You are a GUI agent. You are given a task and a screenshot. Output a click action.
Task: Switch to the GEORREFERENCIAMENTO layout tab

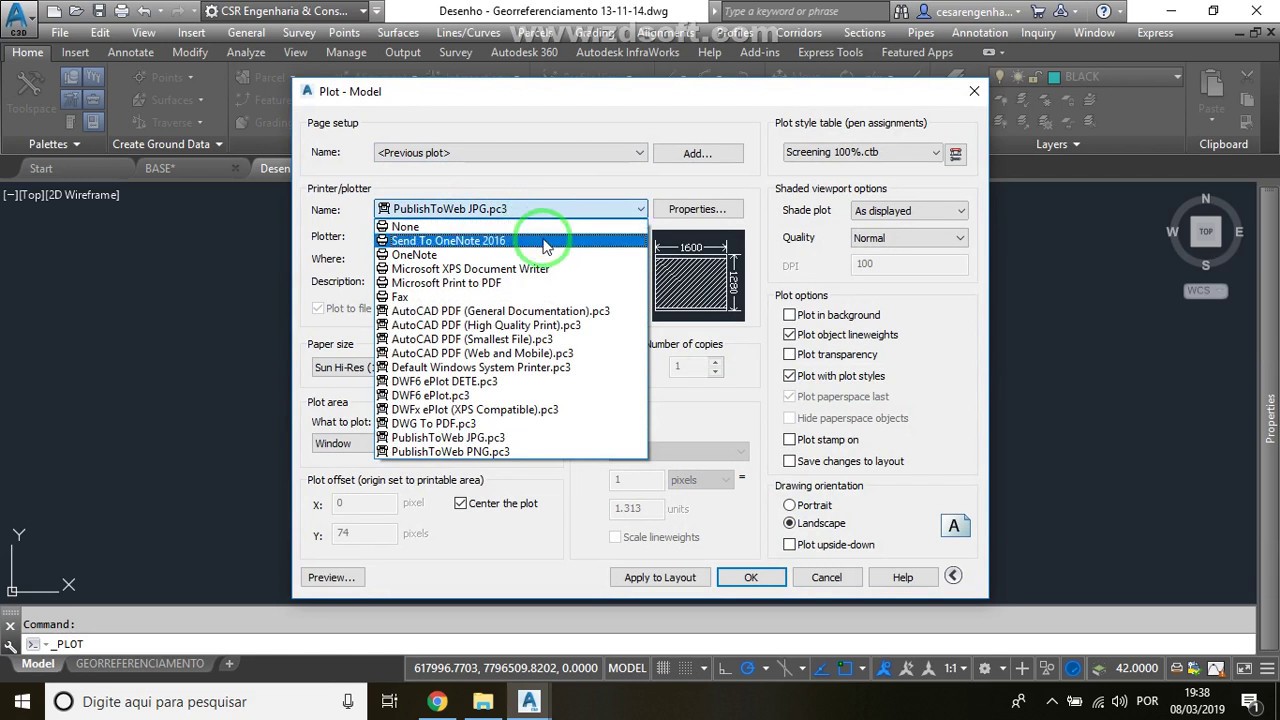pos(140,664)
